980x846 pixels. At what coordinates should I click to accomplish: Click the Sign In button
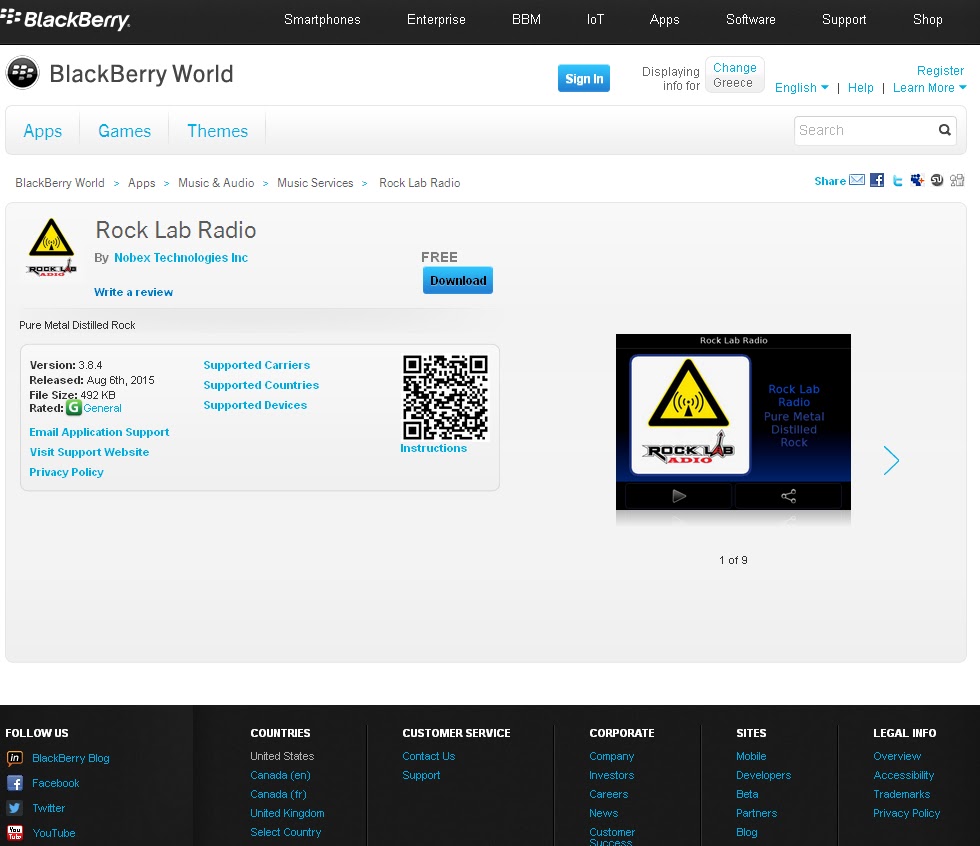(584, 78)
